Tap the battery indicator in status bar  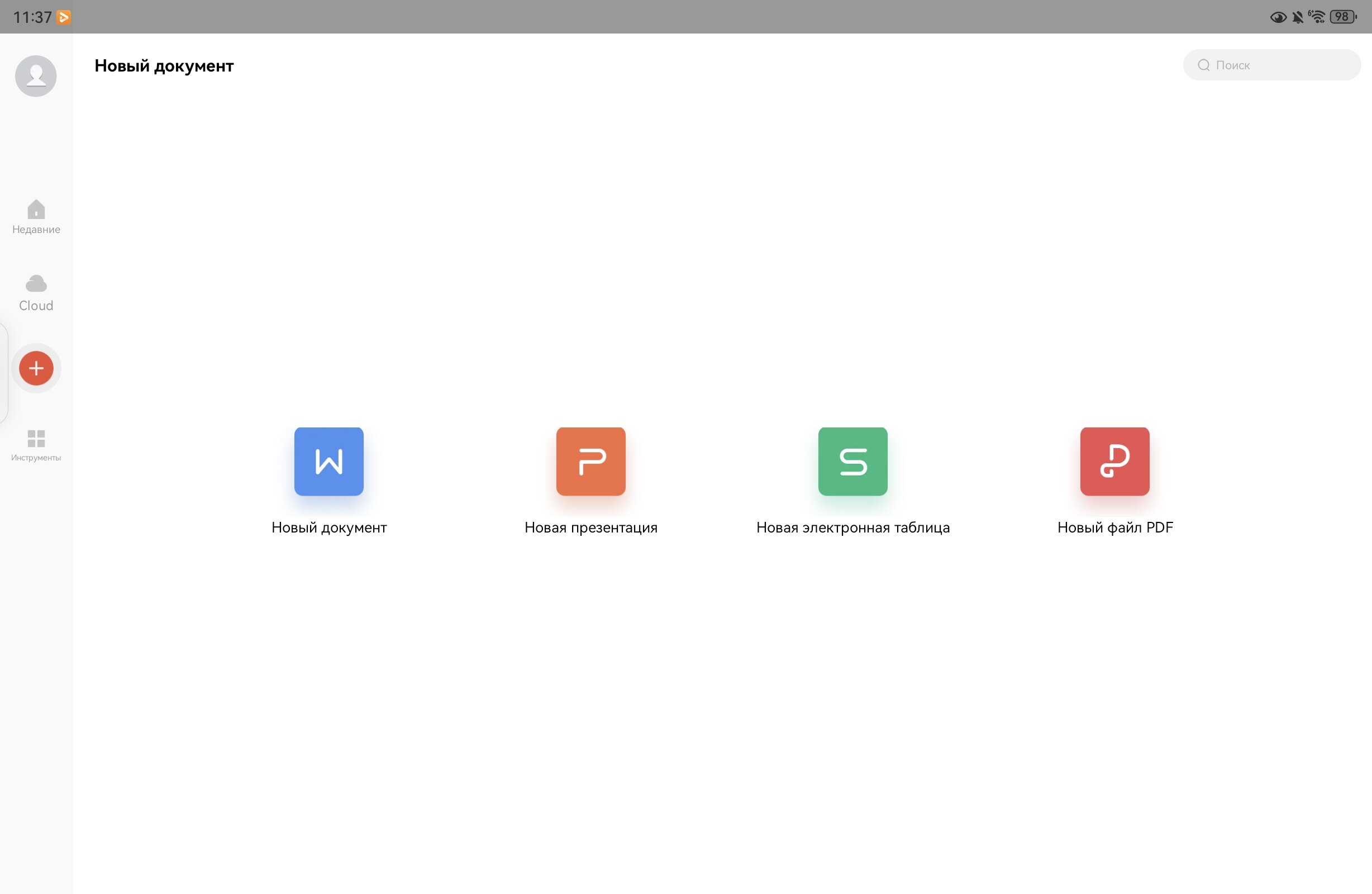point(1343,17)
